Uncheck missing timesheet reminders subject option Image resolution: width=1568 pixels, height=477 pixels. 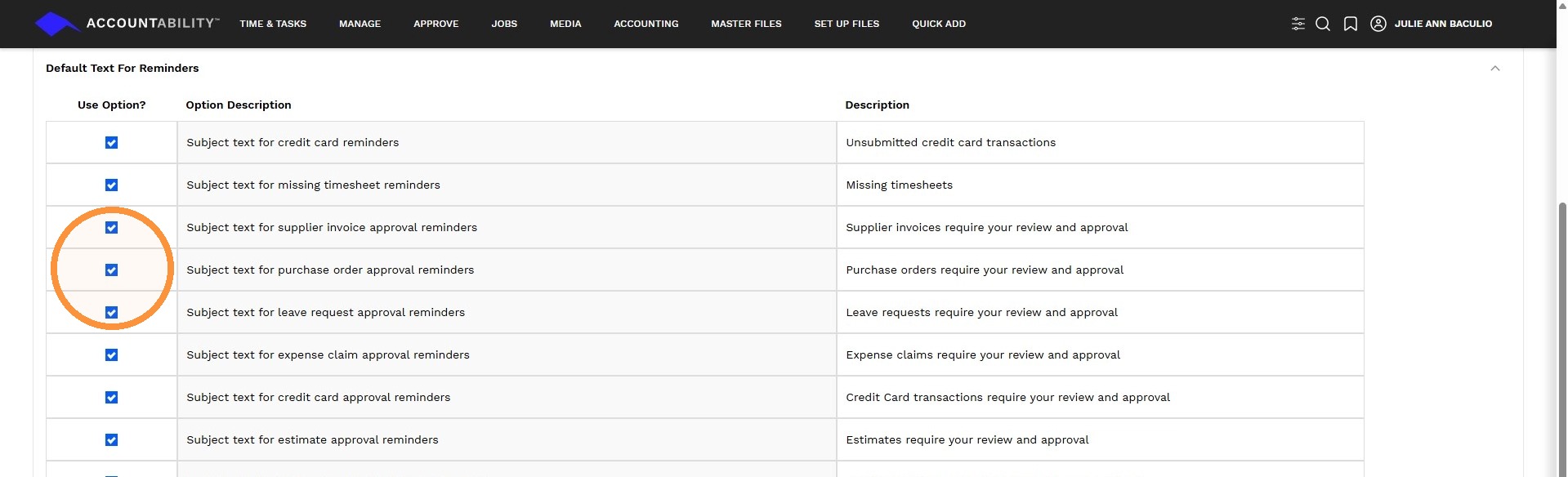[112, 185]
